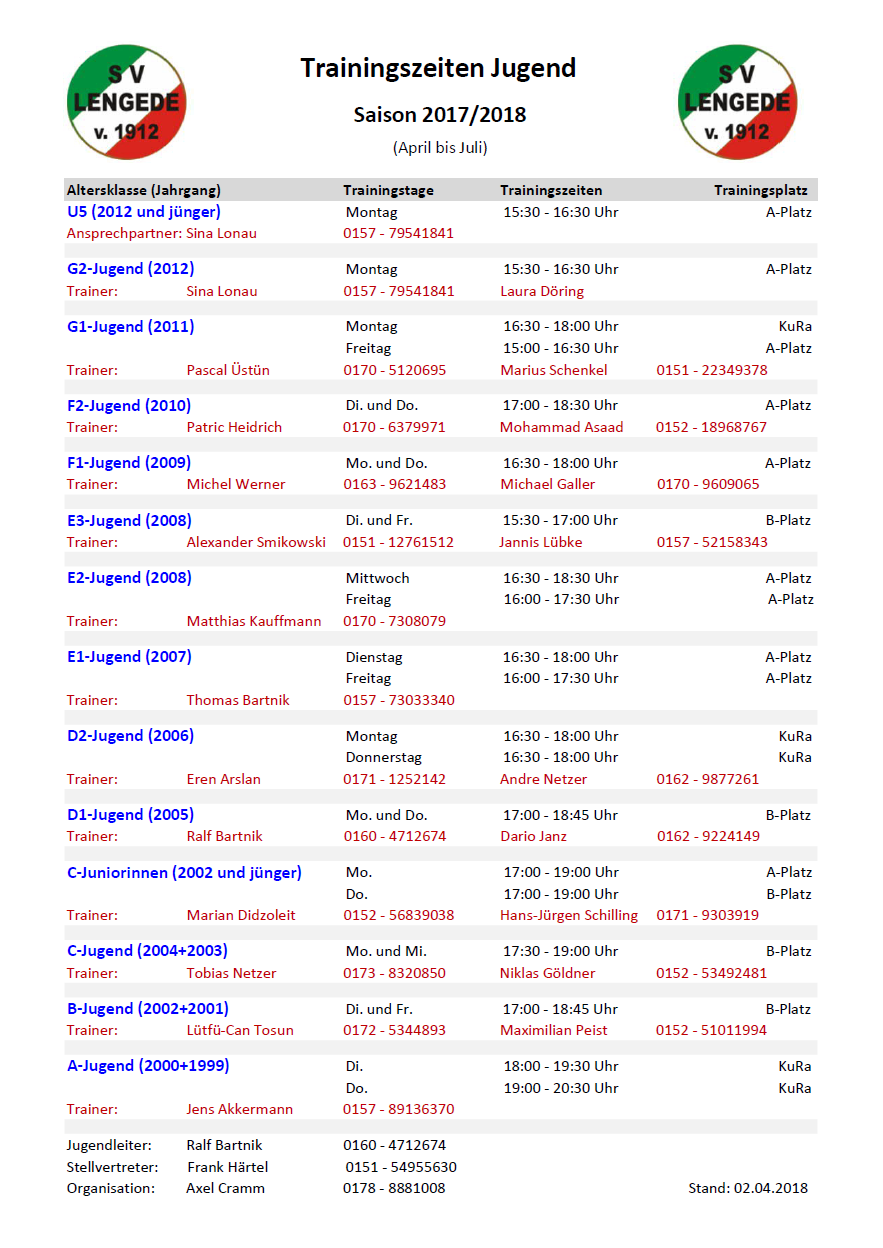The image size is (883, 1248).
Task: Select Jens Akkermann's phone number 0157 - 89136370
Action: point(398,1109)
